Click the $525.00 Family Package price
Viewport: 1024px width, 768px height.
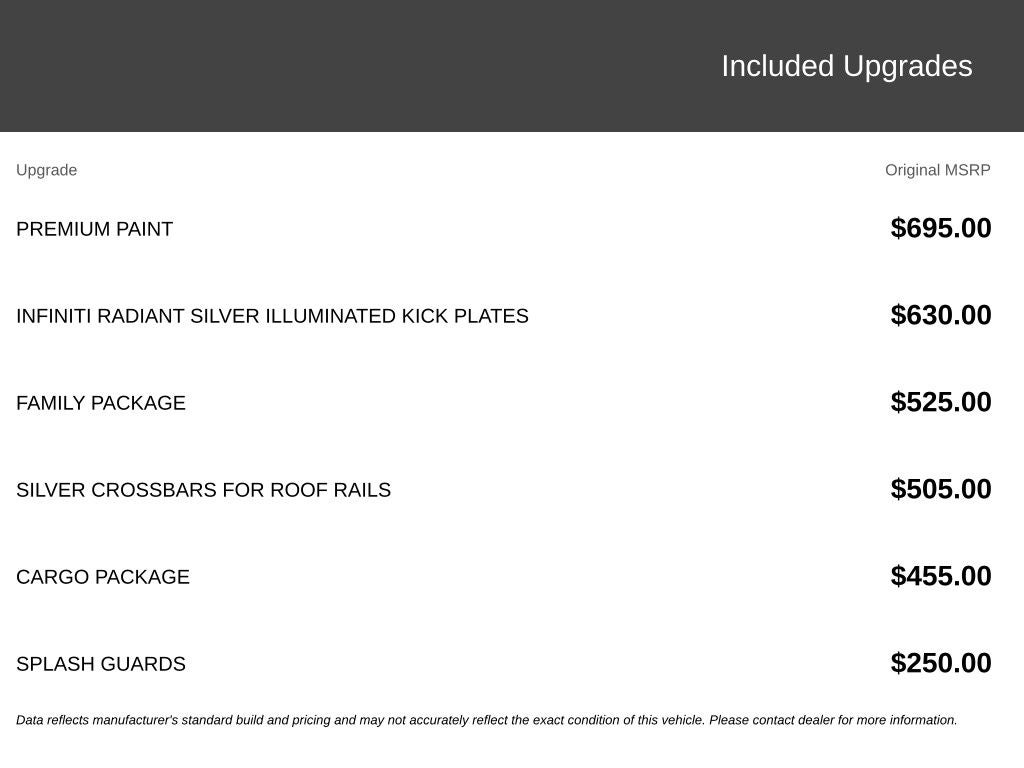[940, 402]
